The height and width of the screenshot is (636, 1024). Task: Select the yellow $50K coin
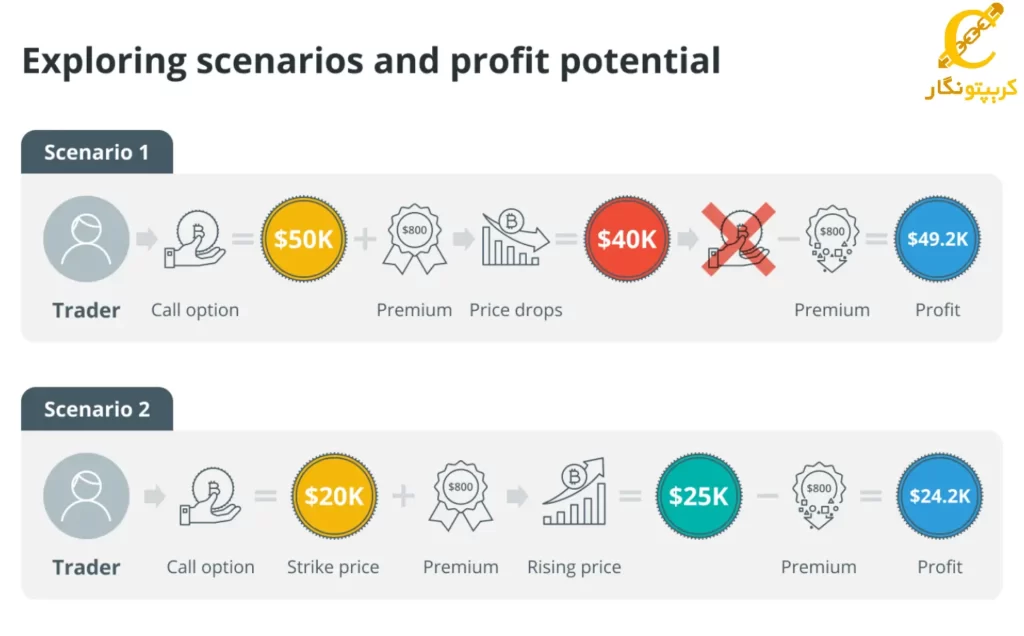(304, 239)
